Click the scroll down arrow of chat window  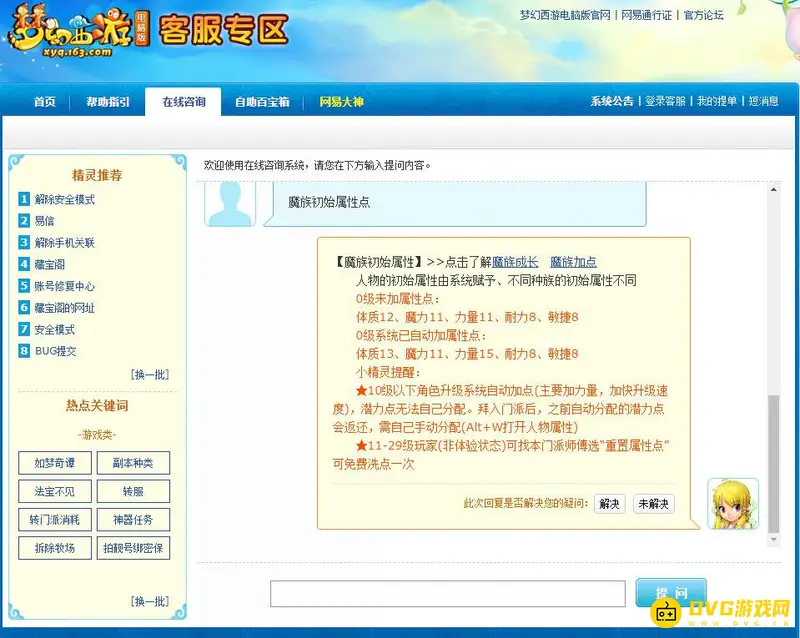click(x=773, y=539)
